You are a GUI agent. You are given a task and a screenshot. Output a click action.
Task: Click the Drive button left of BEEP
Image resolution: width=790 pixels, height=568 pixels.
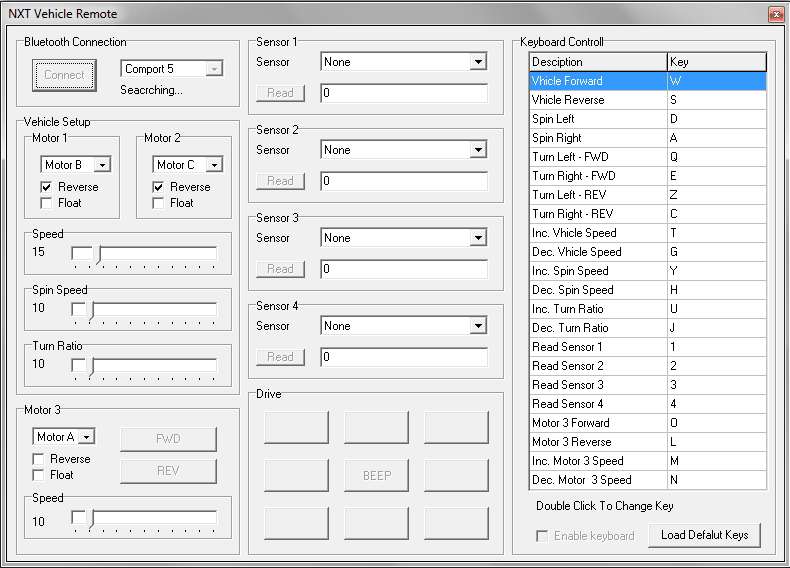[296, 475]
